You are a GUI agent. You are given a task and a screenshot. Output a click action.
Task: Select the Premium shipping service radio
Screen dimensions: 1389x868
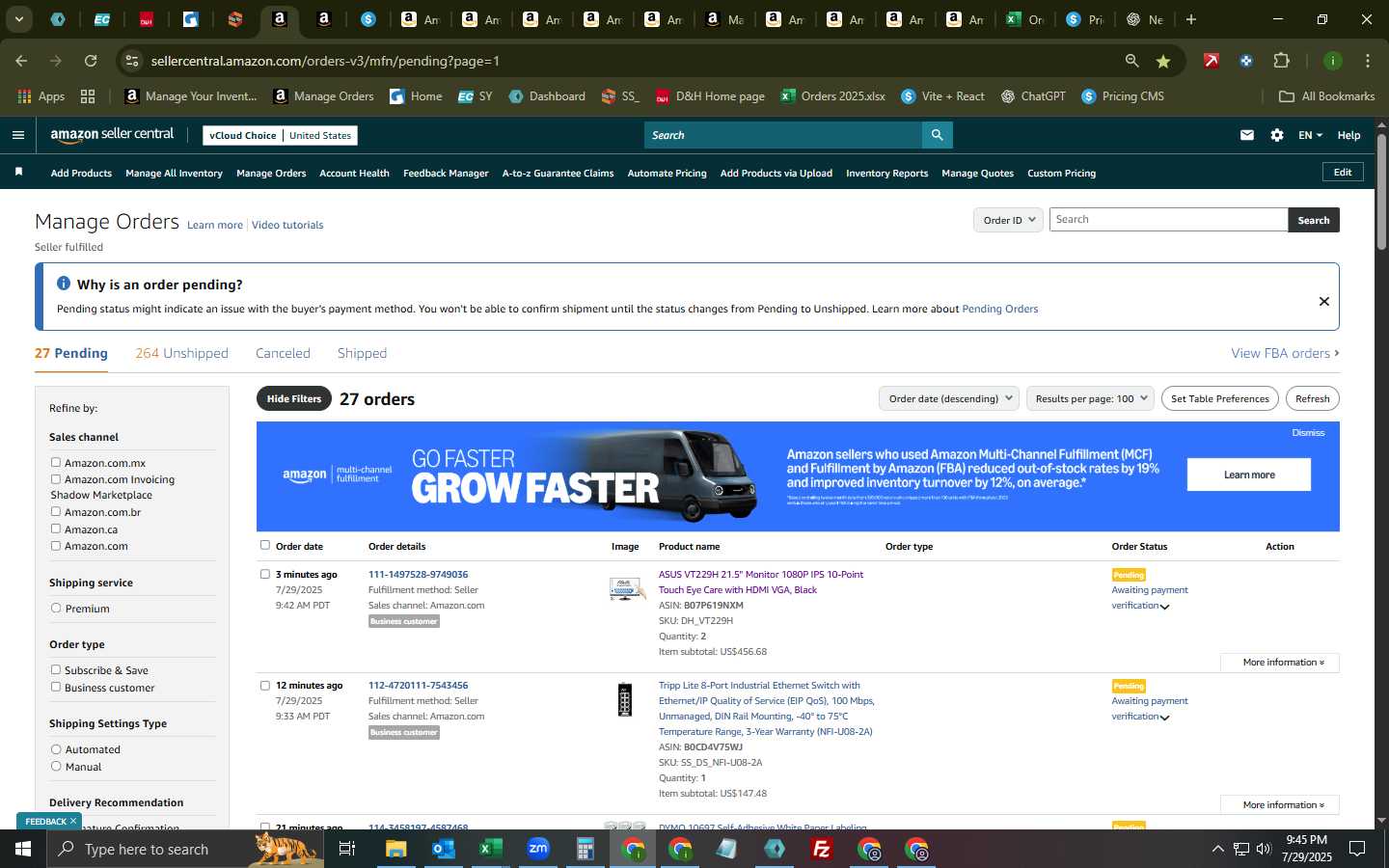56,608
